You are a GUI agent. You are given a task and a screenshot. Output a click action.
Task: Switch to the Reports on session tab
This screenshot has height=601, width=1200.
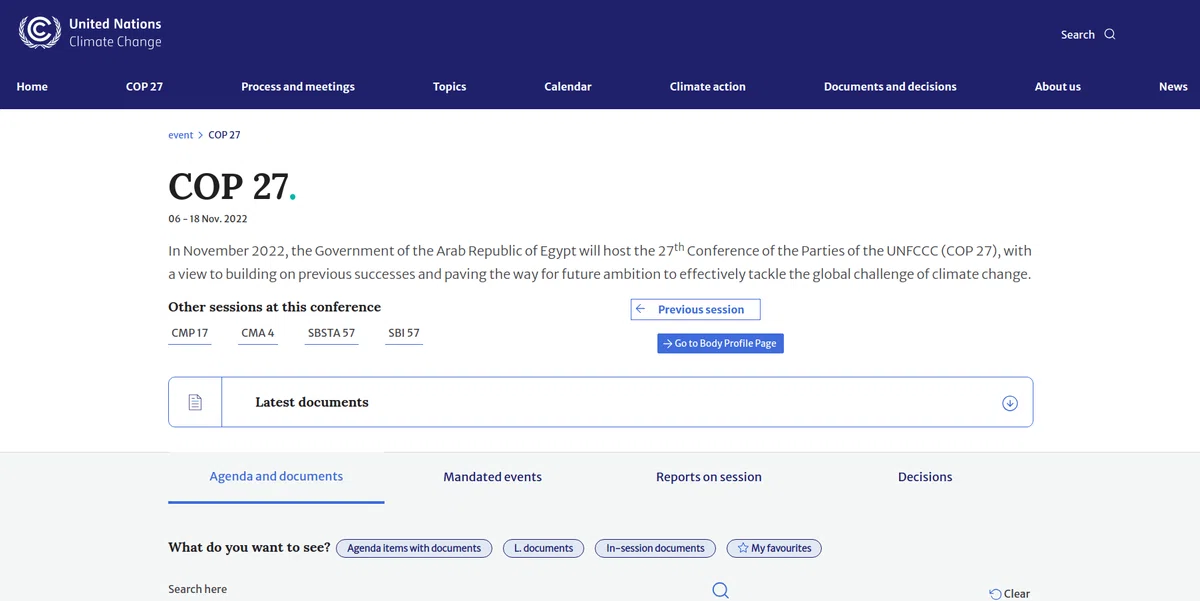click(709, 477)
